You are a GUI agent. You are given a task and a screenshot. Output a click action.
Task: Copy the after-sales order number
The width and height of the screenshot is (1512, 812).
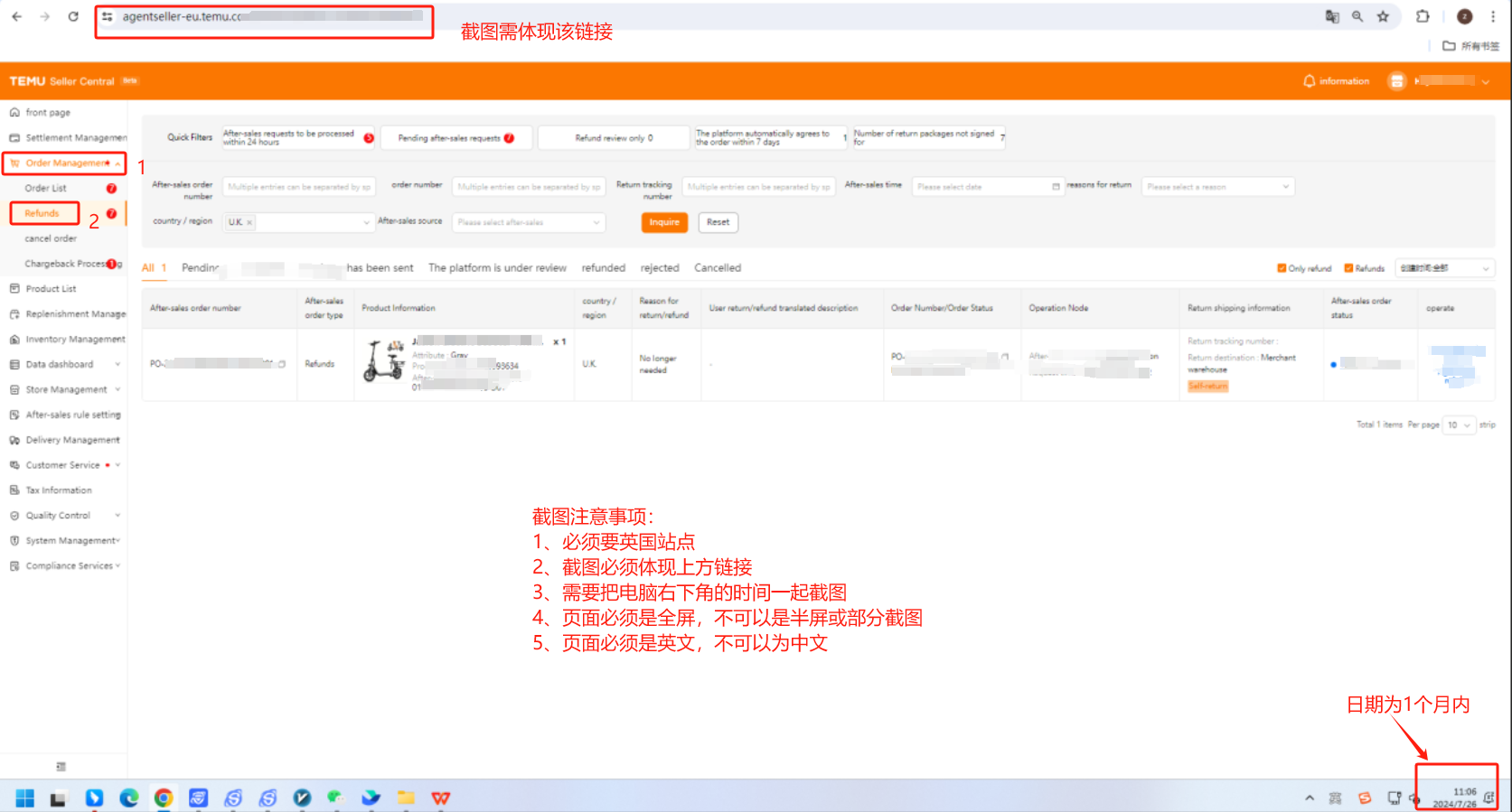point(282,364)
